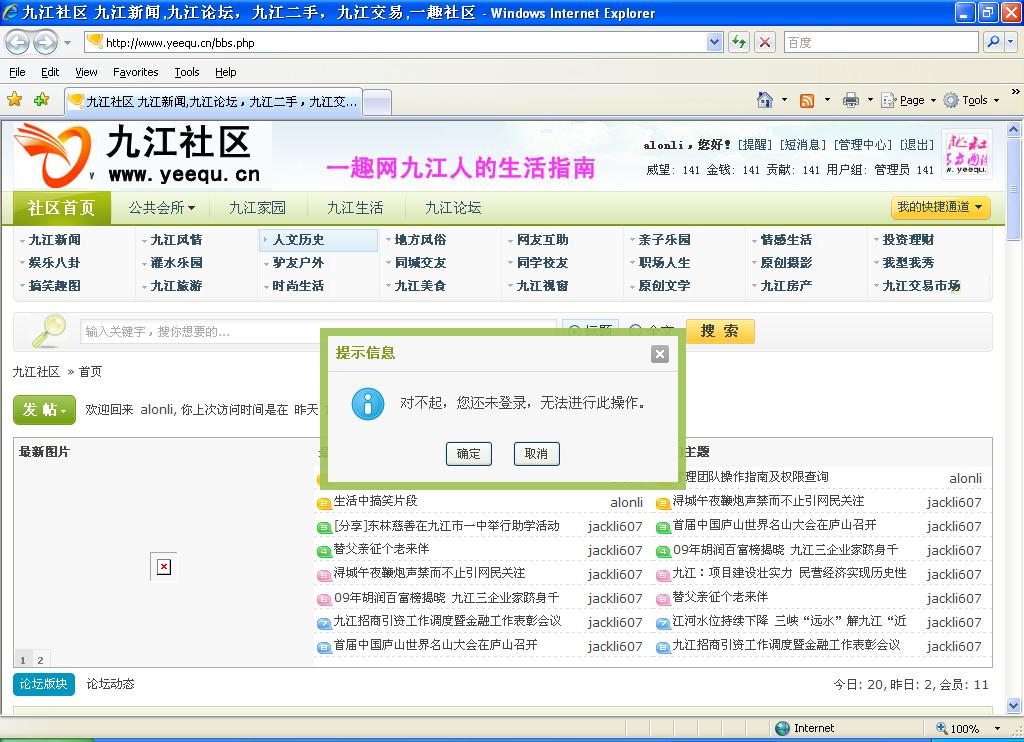This screenshot has height=742, width=1024.
Task: Click the Print icon in toolbar
Action: (850, 100)
